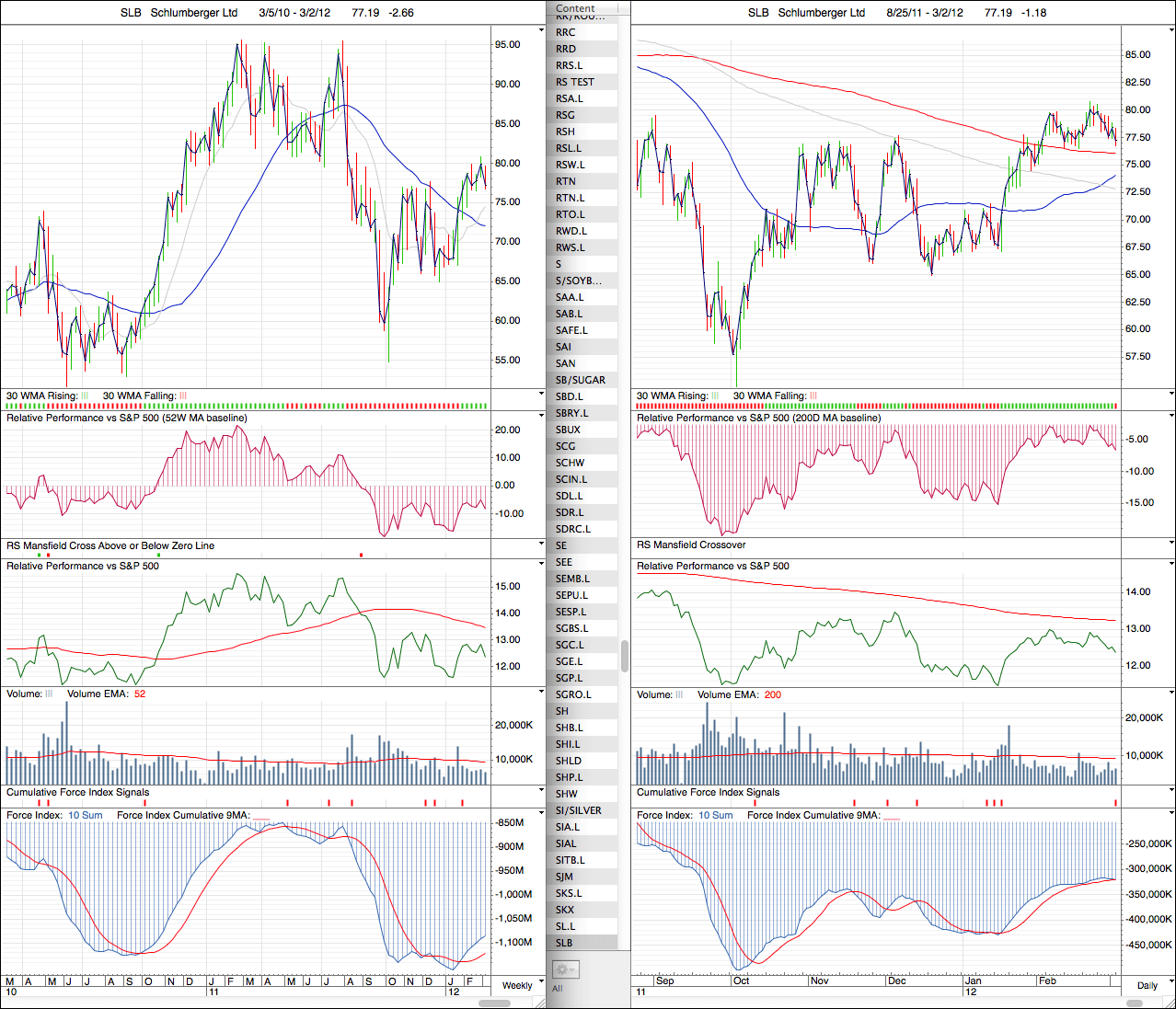This screenshot has width=1176, height=1009.
Task: Click weekly chart horizontal scrollbar thumb
Action: 495,1003
